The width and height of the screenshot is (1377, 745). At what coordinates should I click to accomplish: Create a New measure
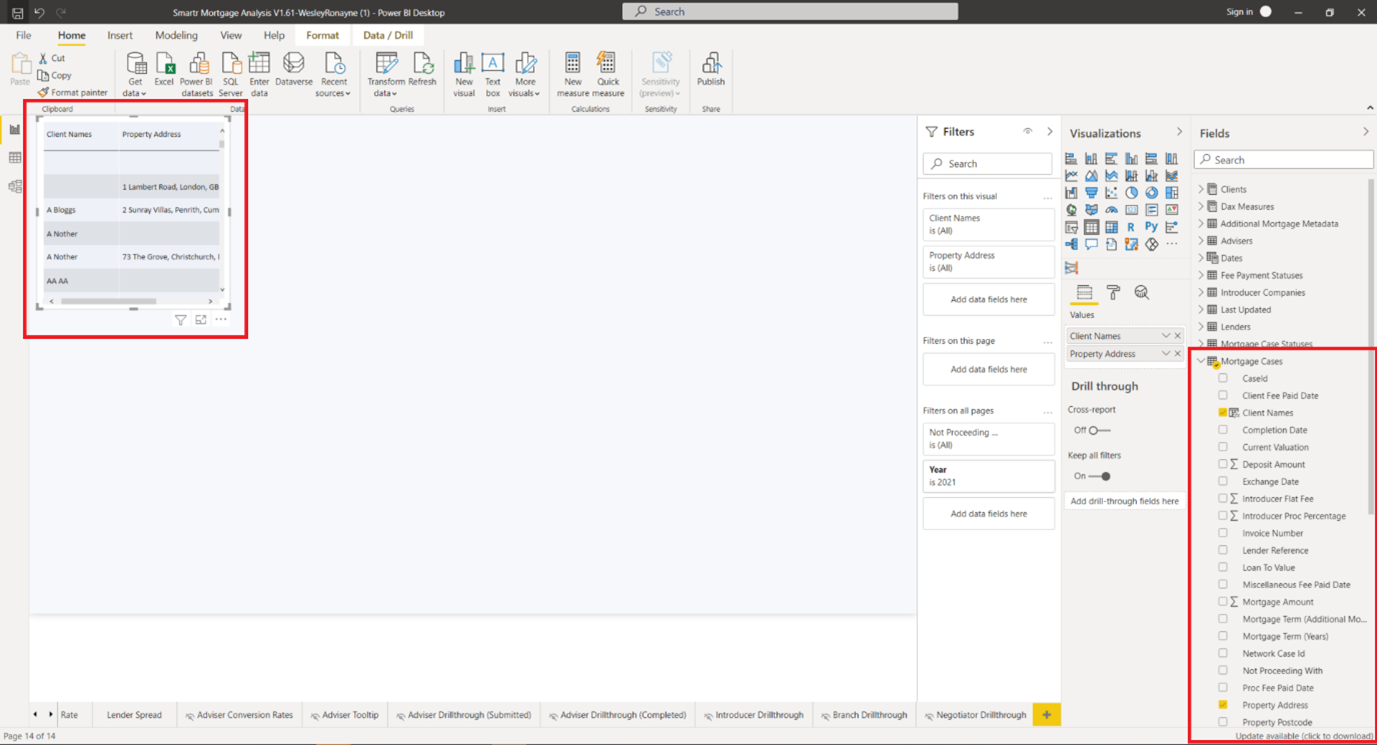point(573,76)
